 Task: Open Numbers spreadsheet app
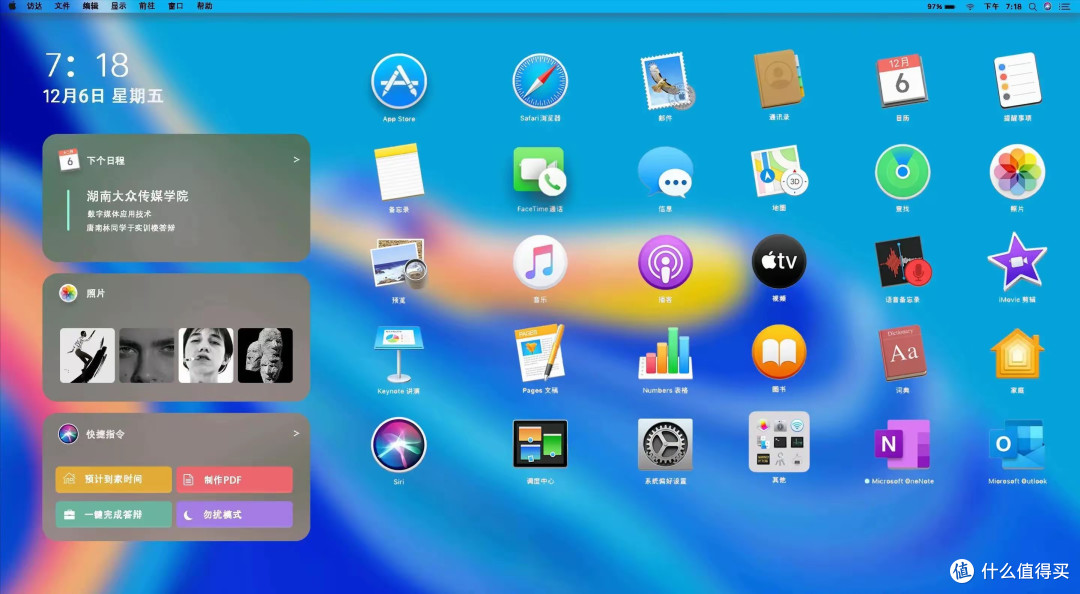665,354
